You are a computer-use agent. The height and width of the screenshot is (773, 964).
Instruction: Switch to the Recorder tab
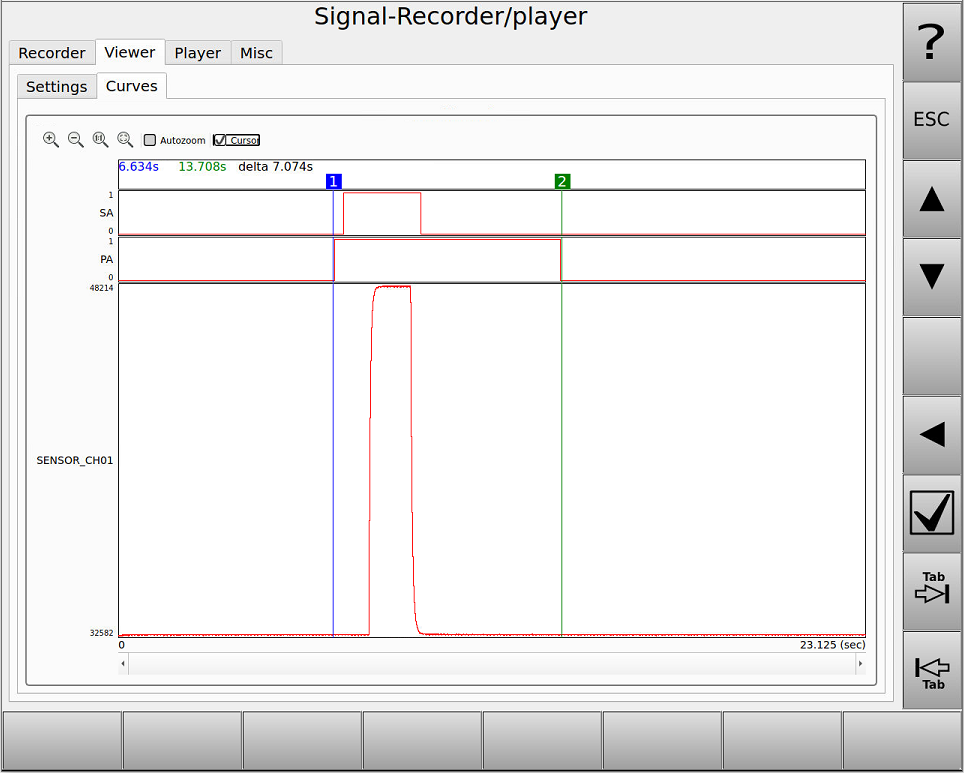[x=52, y=53]
